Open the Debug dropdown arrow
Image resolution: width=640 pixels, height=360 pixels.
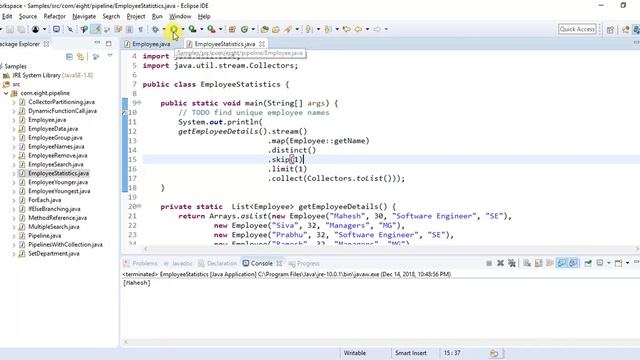(x=164, y=29)
